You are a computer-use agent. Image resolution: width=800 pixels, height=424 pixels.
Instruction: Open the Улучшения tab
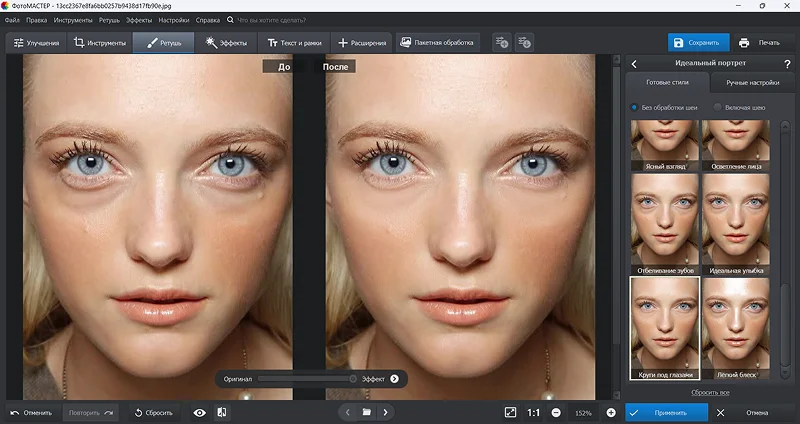(36, 43)
